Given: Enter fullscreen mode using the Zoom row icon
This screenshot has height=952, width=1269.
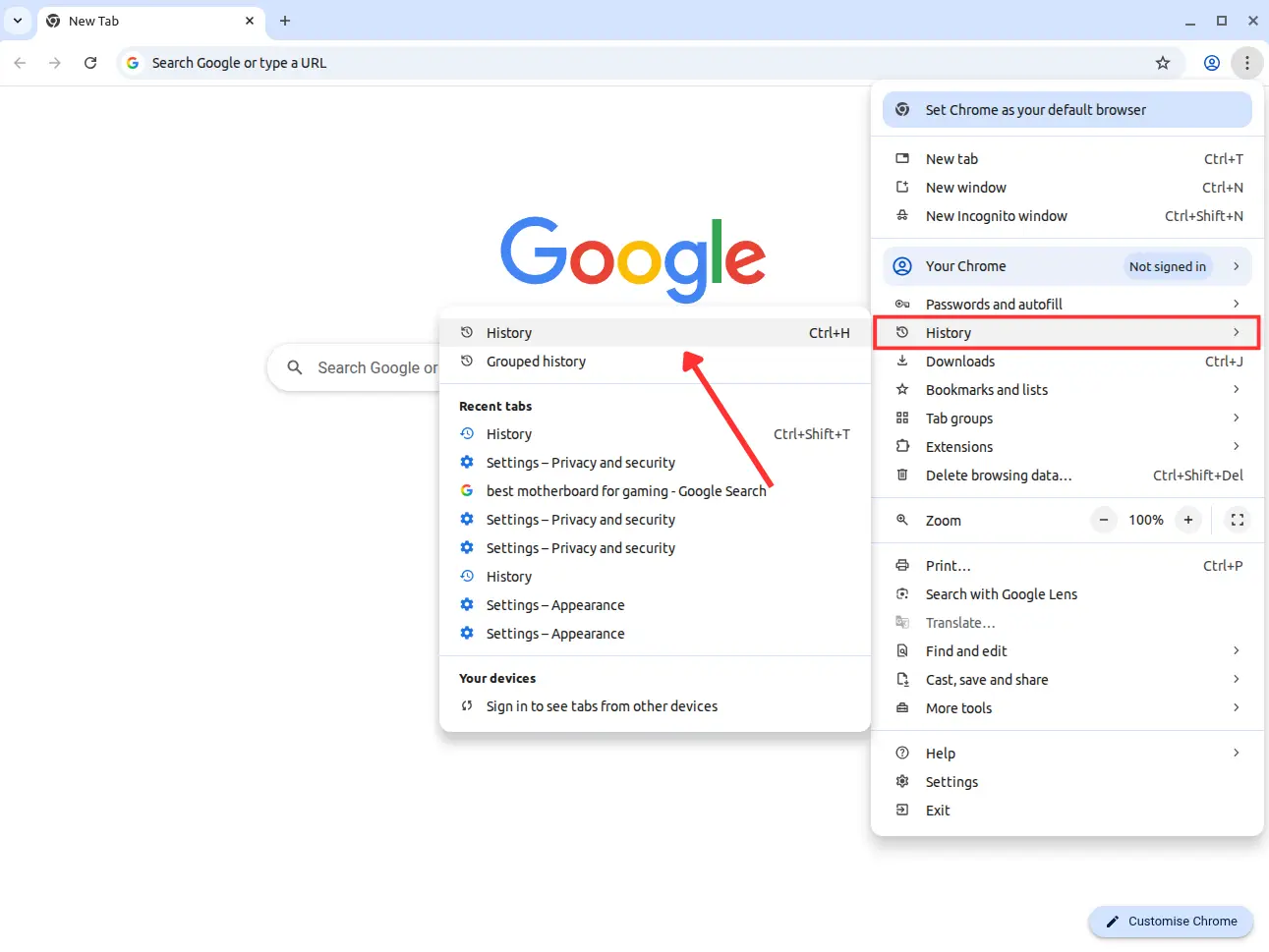Looking at the screenshot, I should tap(1238, 521).
